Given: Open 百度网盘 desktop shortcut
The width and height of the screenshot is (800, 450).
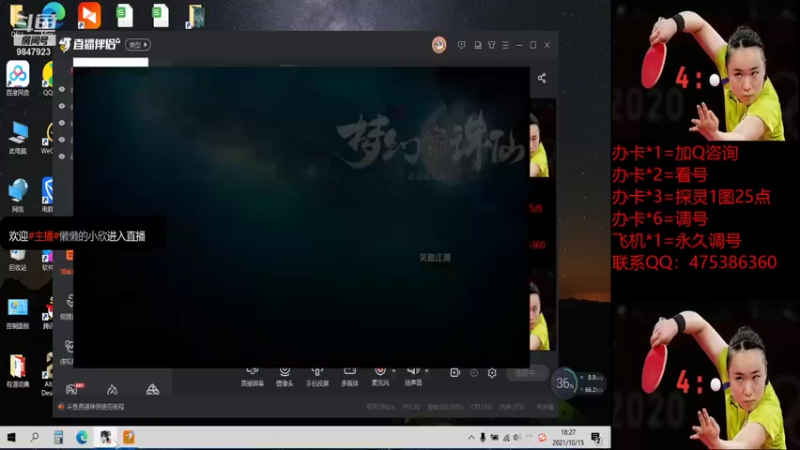Looking at the screenshot, I should point(18,78).
